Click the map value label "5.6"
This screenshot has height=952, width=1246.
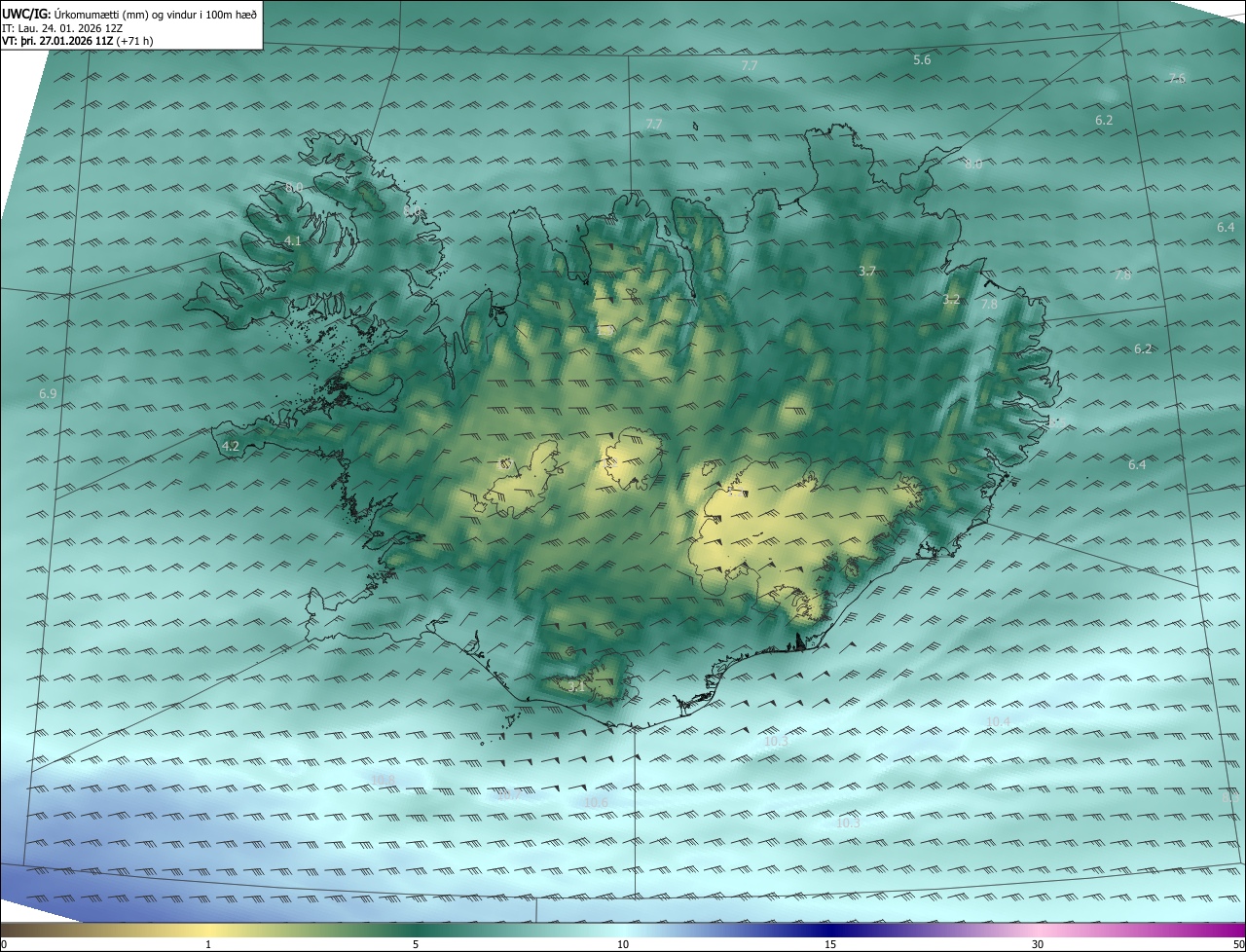click(922, 59)
